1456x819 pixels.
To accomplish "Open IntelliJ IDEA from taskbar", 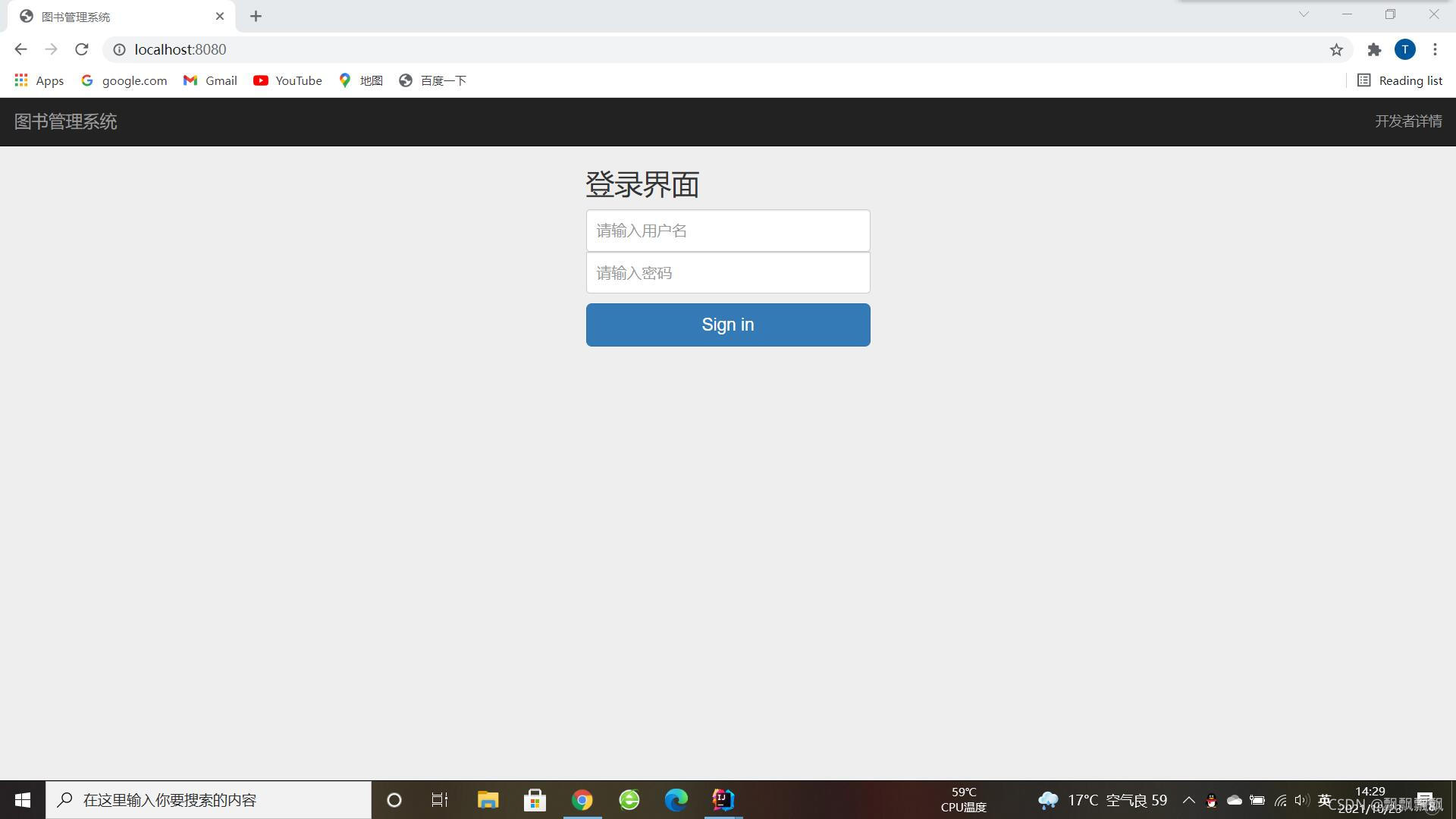I will 723,800.
